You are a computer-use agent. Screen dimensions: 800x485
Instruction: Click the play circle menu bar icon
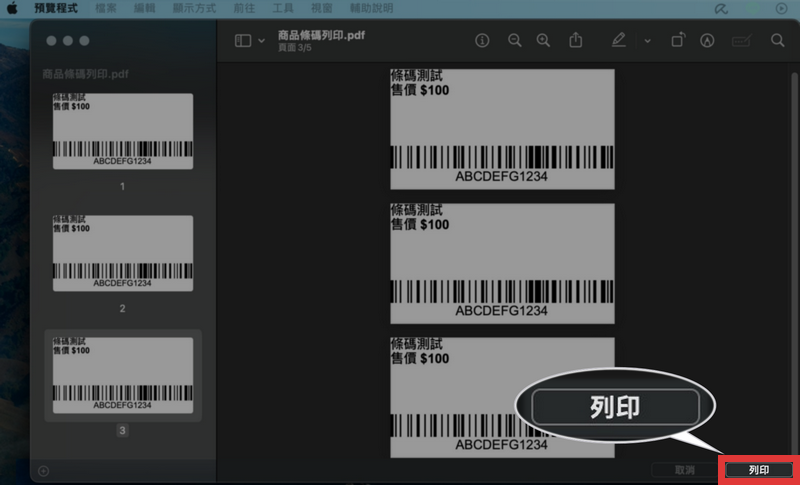[781, 8]
